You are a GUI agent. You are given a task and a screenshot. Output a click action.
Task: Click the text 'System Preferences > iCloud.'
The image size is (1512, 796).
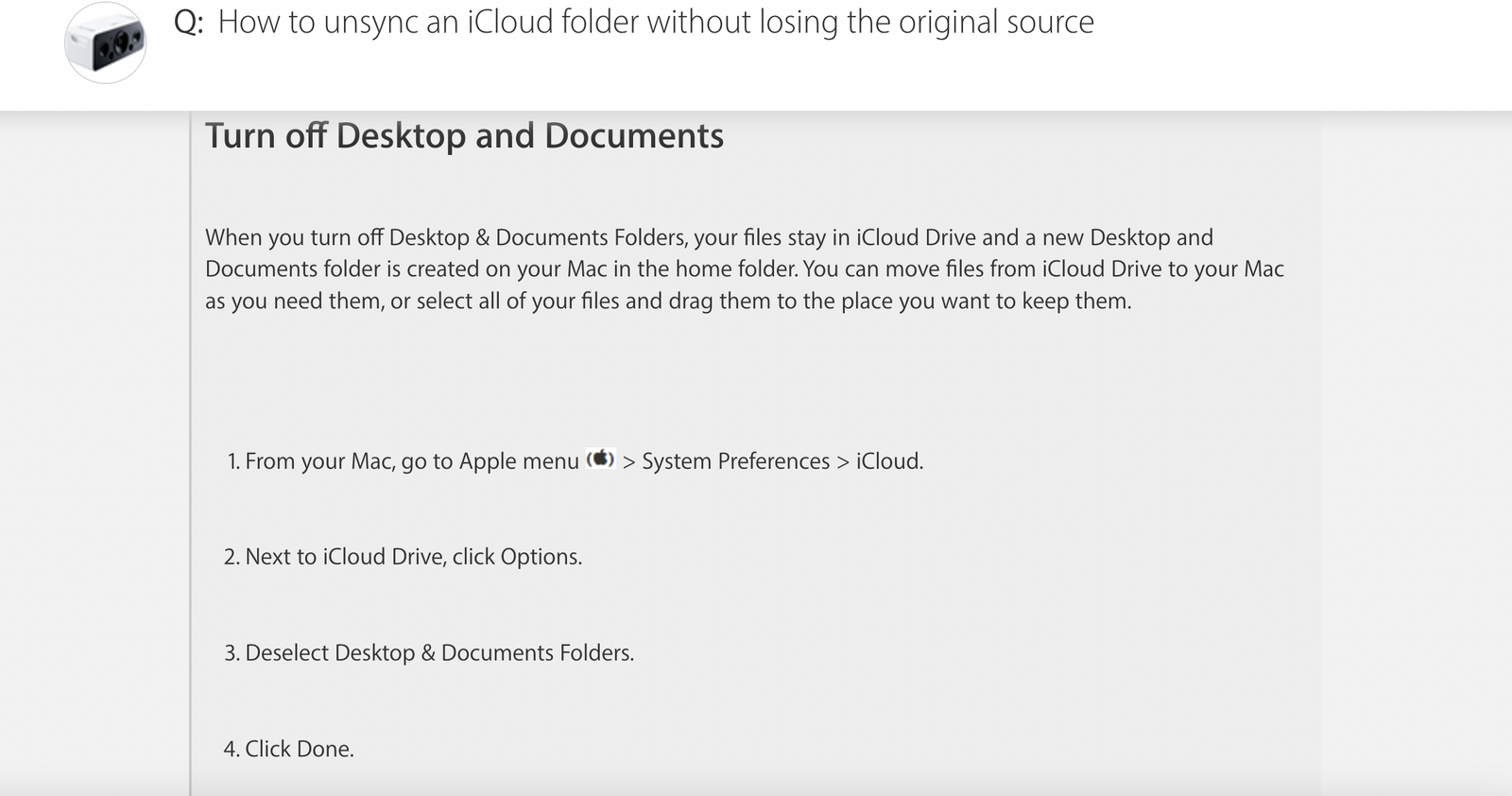[x=782, y=461]
